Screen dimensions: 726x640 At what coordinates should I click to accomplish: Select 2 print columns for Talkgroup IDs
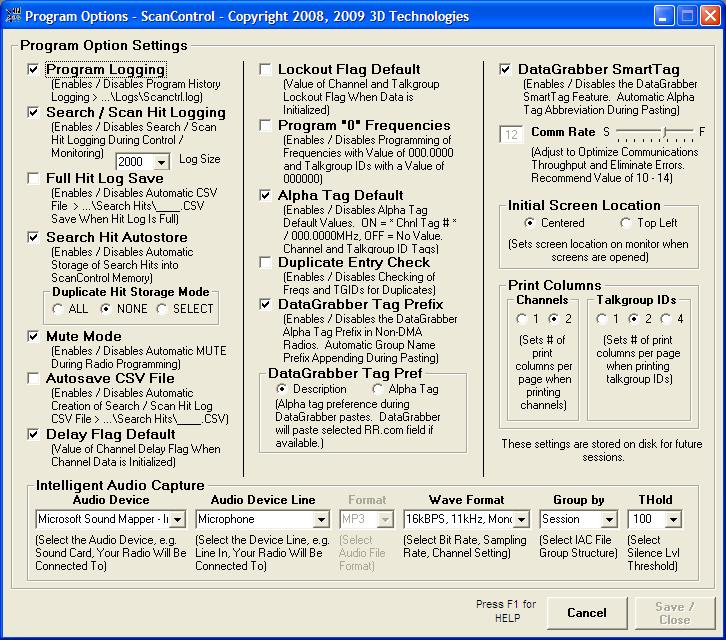(633, 319)
